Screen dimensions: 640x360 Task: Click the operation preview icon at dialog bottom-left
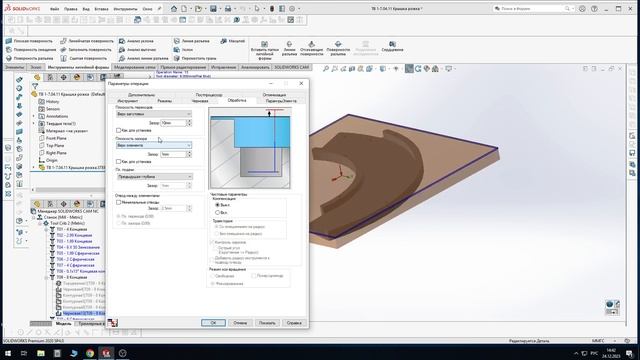113,322
